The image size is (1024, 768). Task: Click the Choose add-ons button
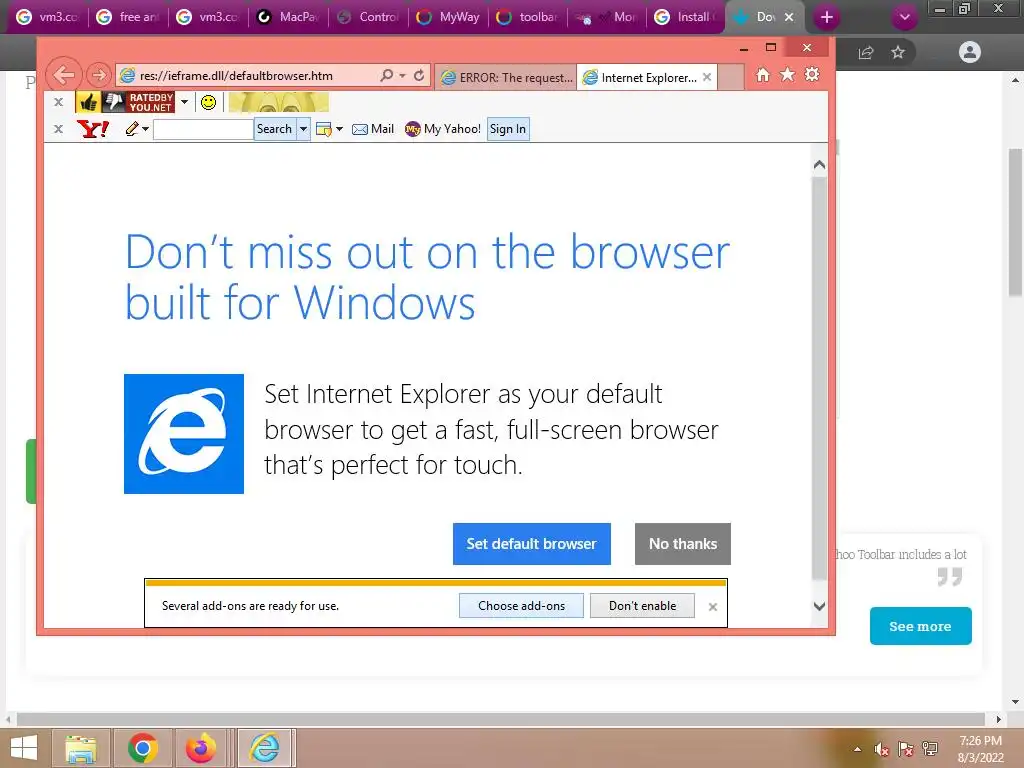point(521,606)
